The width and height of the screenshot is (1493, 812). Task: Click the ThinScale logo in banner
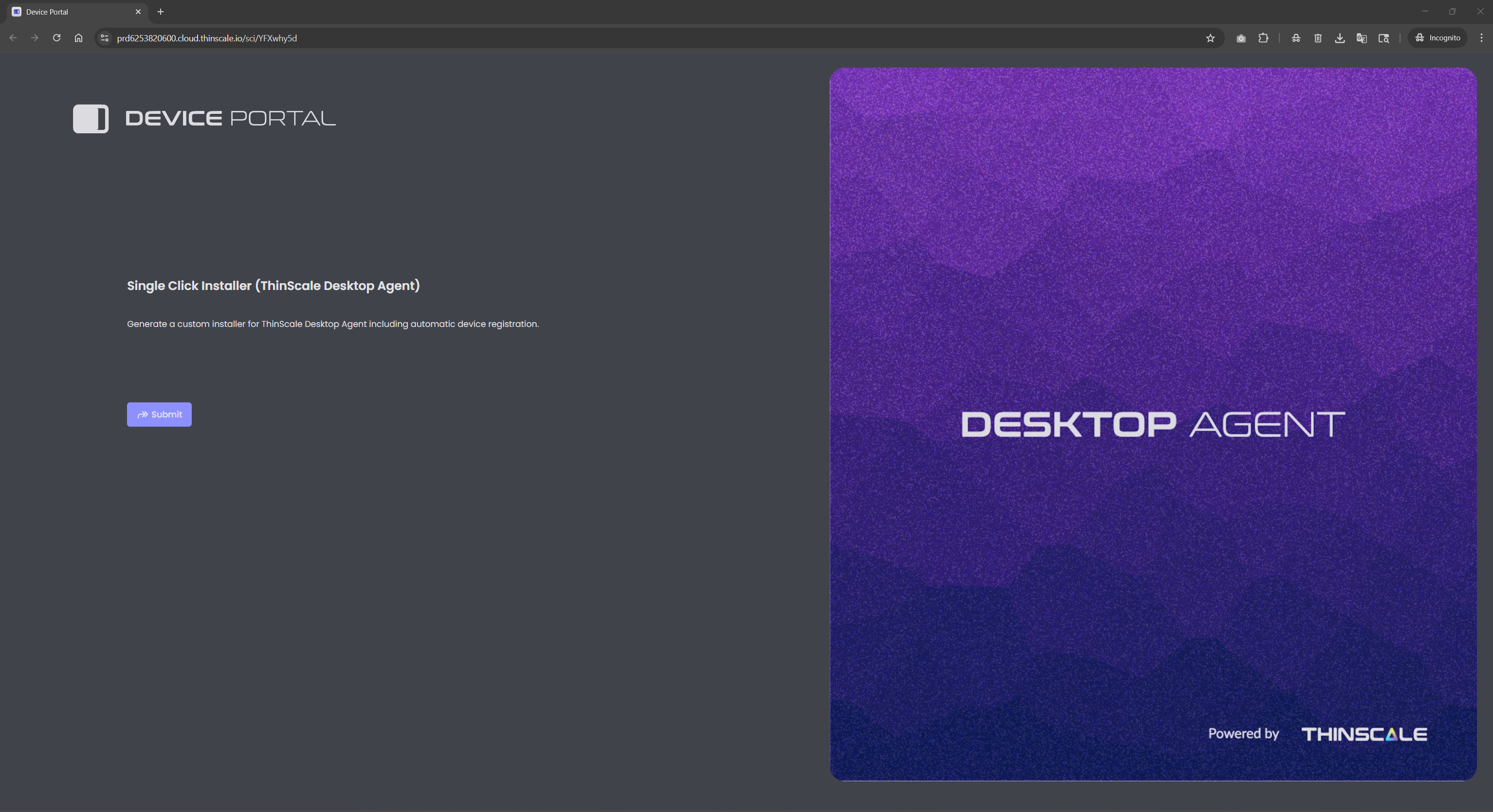point(1364,734)
